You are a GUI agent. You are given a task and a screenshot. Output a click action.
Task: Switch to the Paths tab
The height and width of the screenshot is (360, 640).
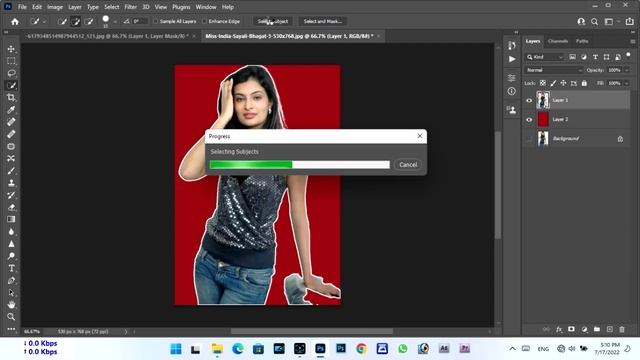pos(582,41)
